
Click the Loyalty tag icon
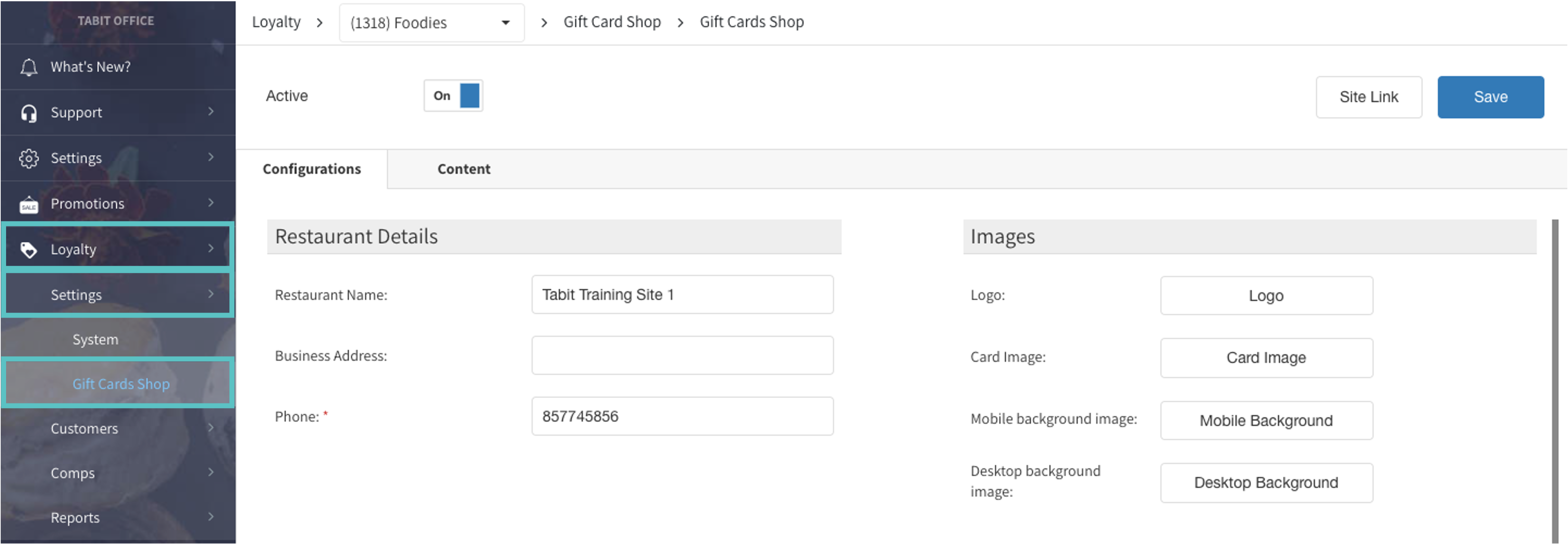click(29, 250)
